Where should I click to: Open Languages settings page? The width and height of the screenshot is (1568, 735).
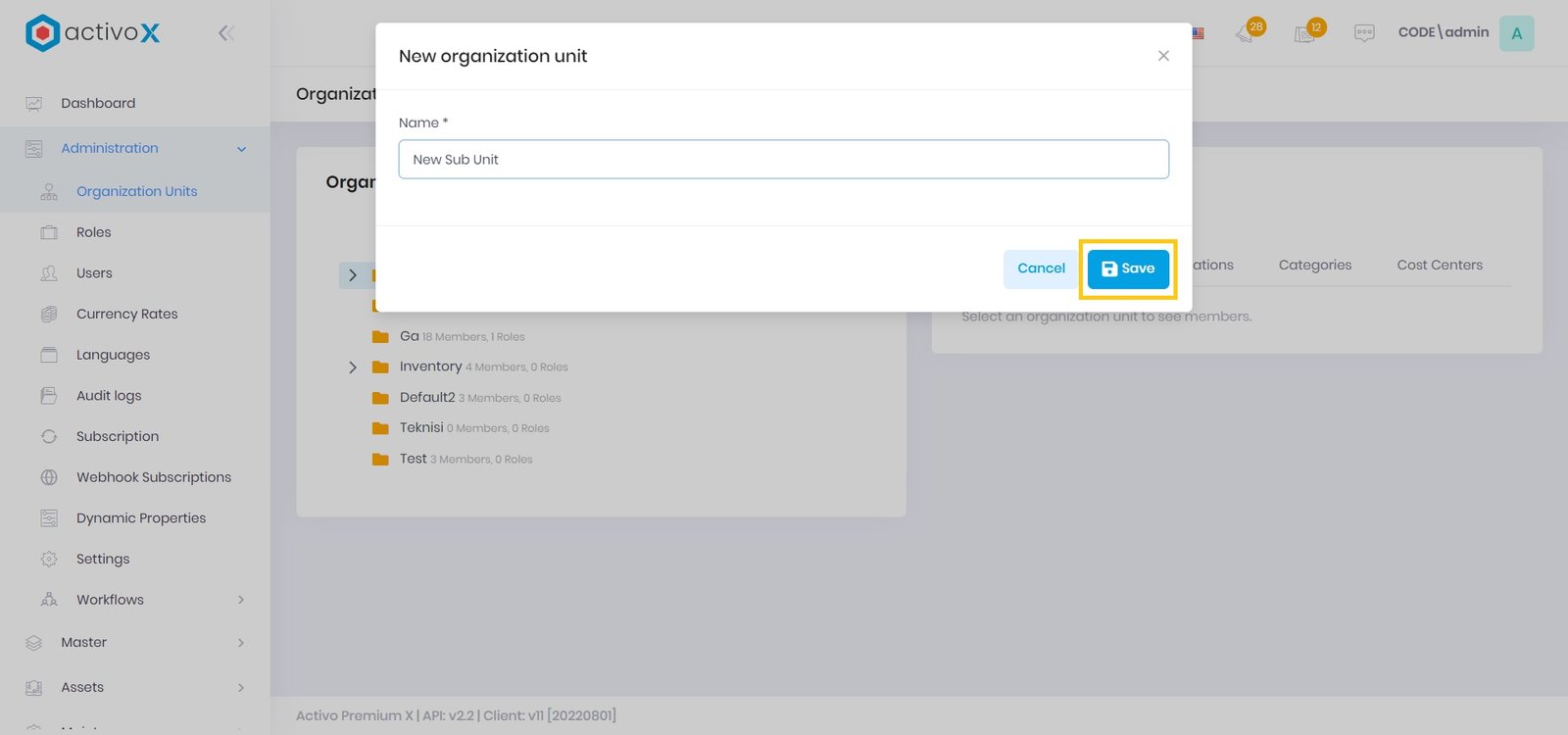pyautogui.click(x=113, y=355)
